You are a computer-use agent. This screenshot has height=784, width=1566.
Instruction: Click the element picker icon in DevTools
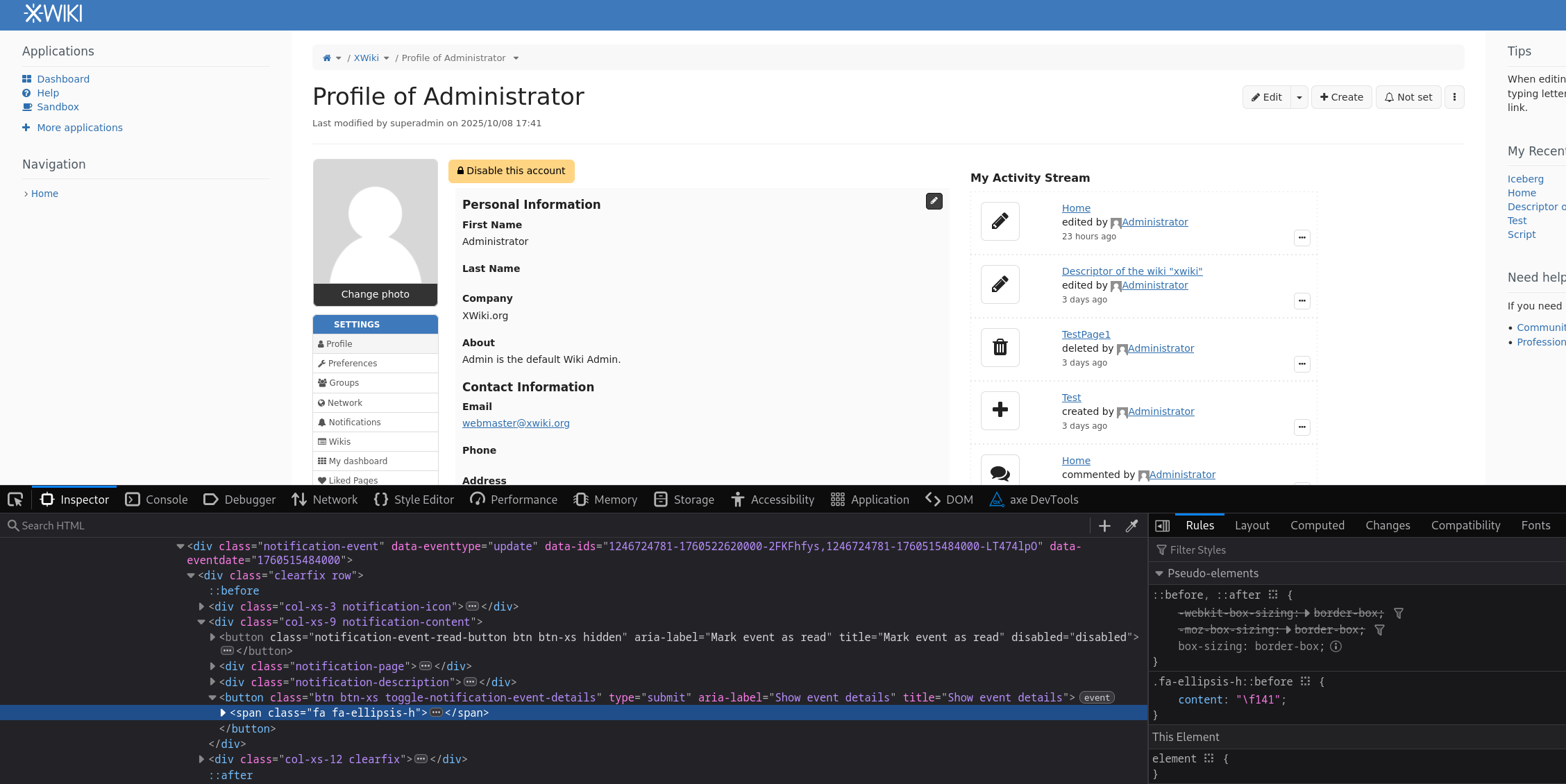pos(15,500)
